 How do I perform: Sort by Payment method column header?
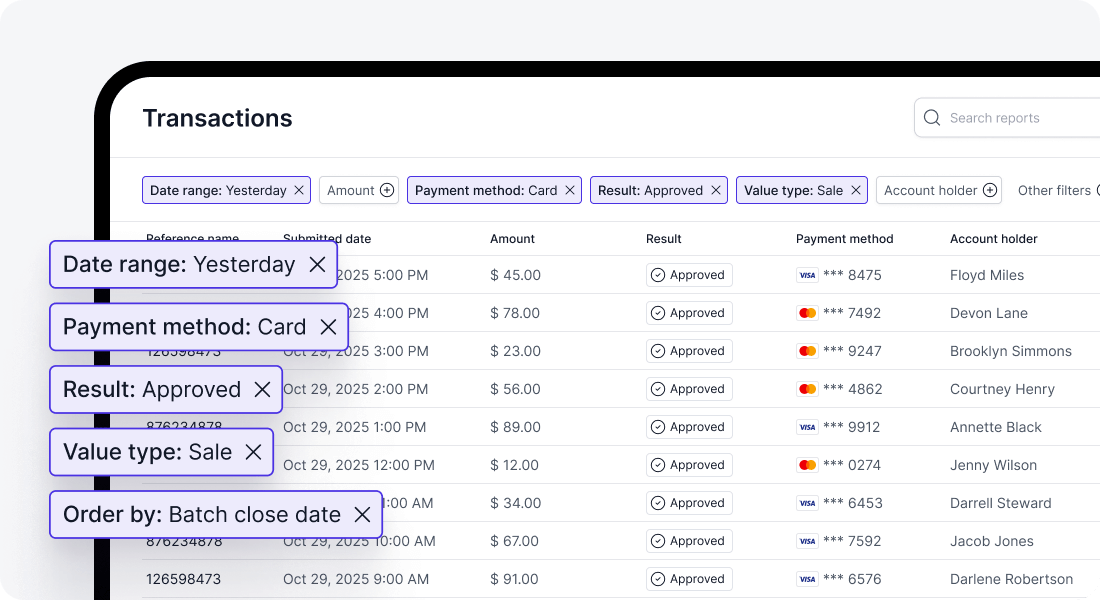pos(845,239)
